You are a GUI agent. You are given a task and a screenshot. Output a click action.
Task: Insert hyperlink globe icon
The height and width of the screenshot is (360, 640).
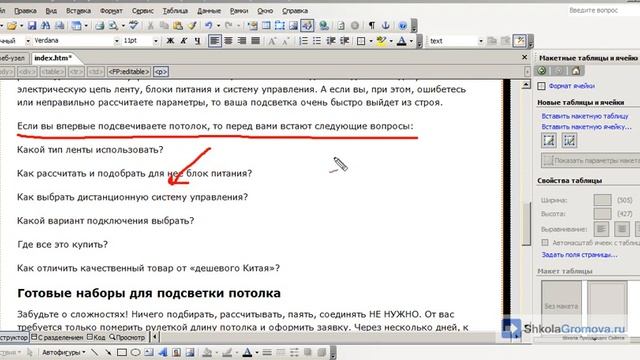[x=324, y=26]
